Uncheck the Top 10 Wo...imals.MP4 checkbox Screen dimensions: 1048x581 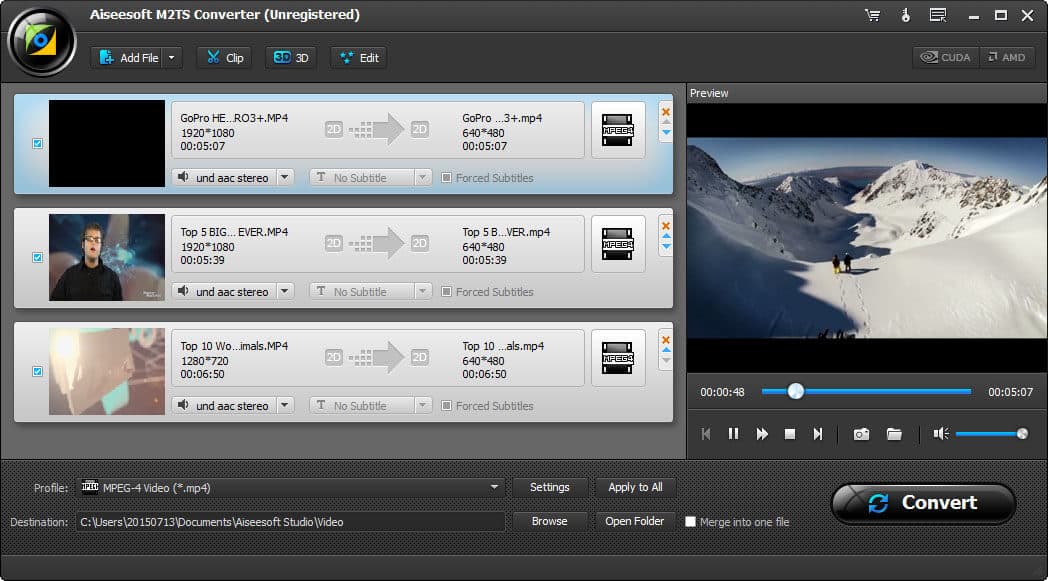tap(37, 371)
